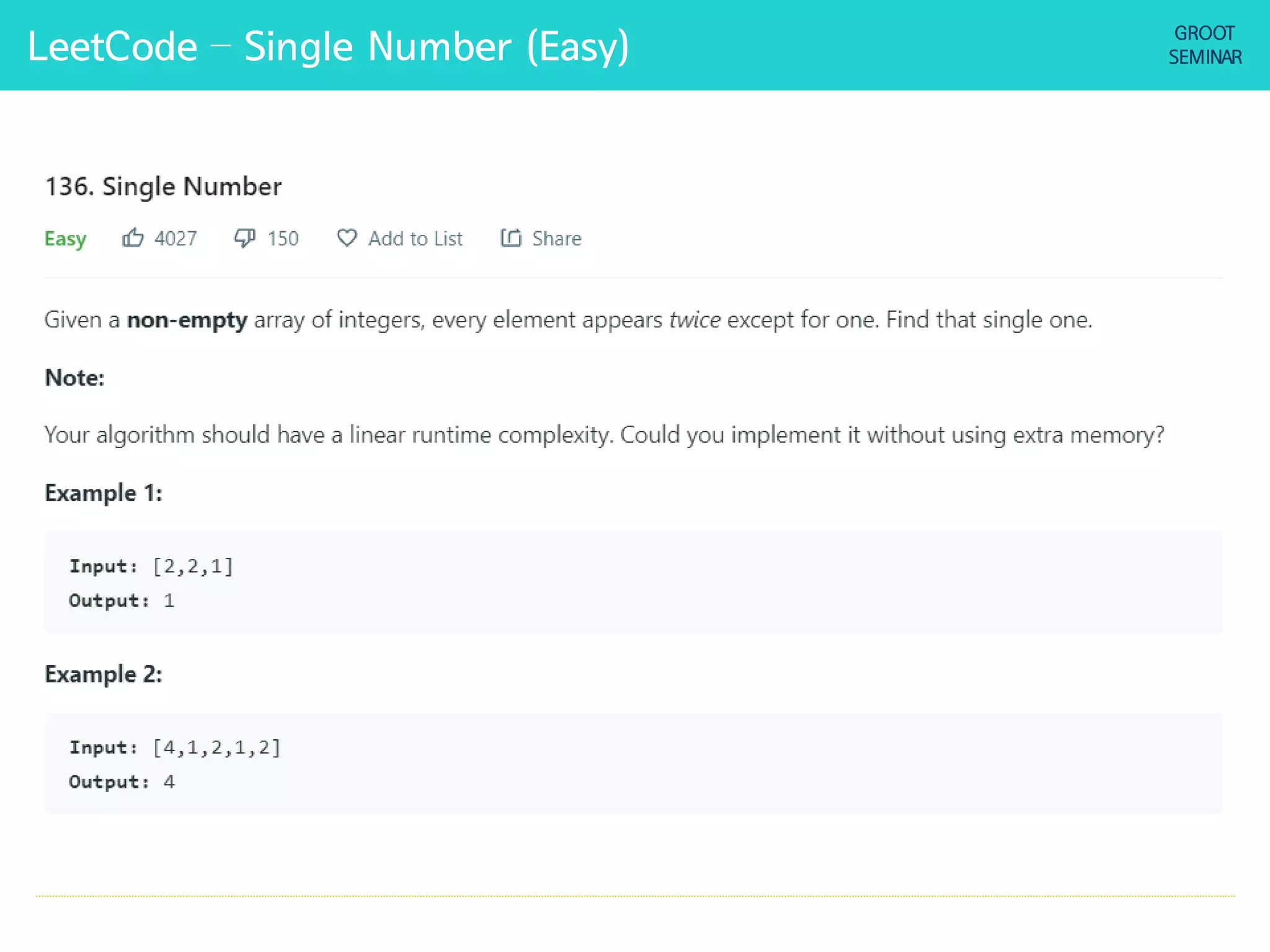Click the Input [2,2,1] code line
The width and height of the screenshot is (1270, 952).
(151, 566)
